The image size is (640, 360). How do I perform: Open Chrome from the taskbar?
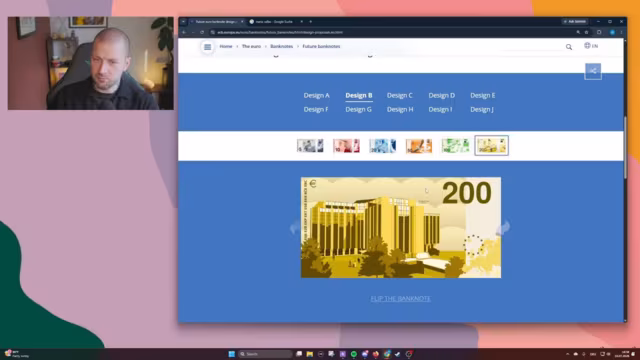387,354
